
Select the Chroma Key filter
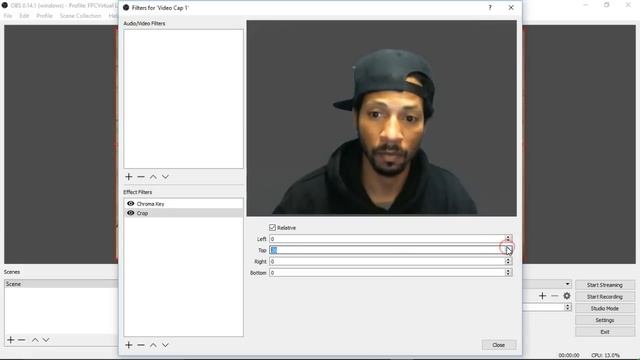click(x=183, y=203)
